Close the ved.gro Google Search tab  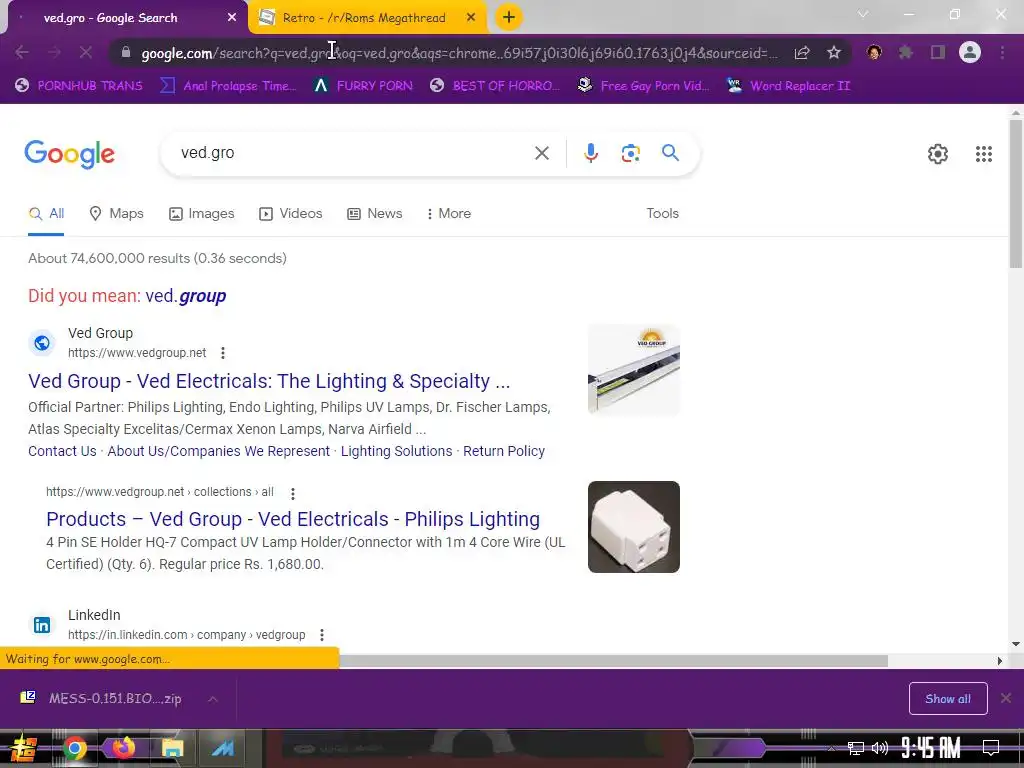coord(232,18)
